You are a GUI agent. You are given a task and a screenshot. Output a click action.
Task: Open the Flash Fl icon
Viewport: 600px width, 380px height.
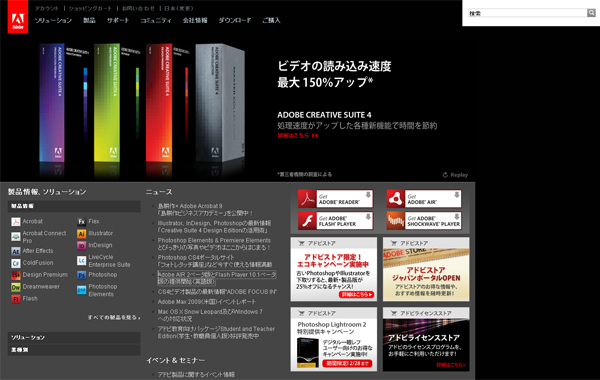click(16, 299)
